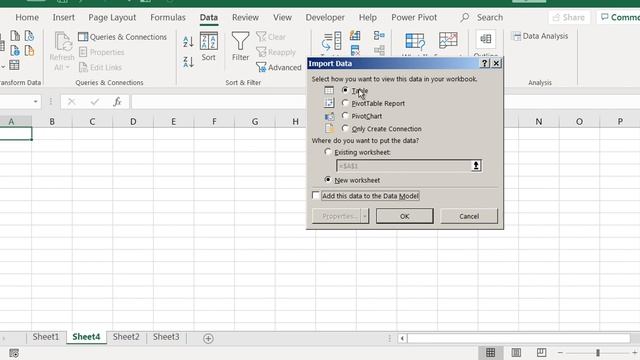Viewport: 640px width, 360px height.
Task: Select the Table radio option
Action: coord(345,90)
